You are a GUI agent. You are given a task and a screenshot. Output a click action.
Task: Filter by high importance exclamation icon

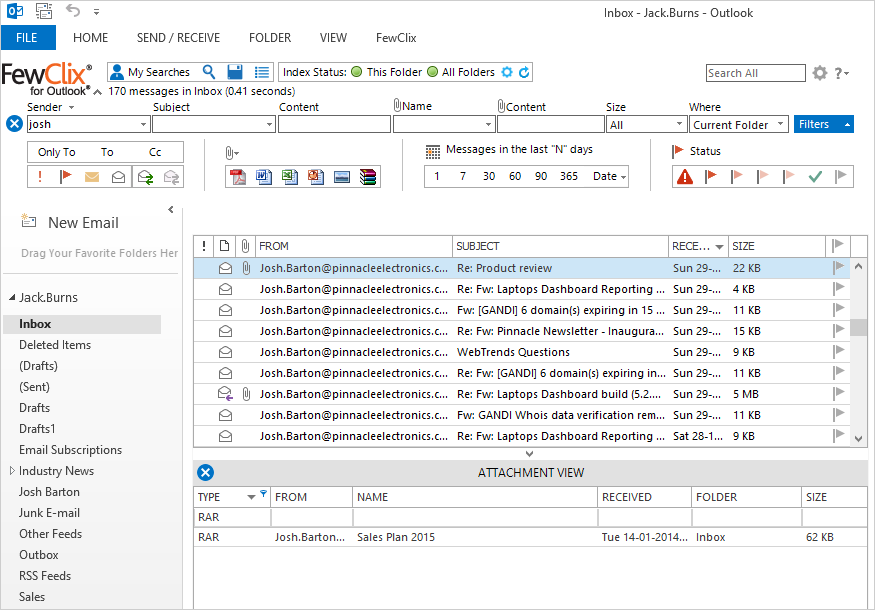(40, 177)
